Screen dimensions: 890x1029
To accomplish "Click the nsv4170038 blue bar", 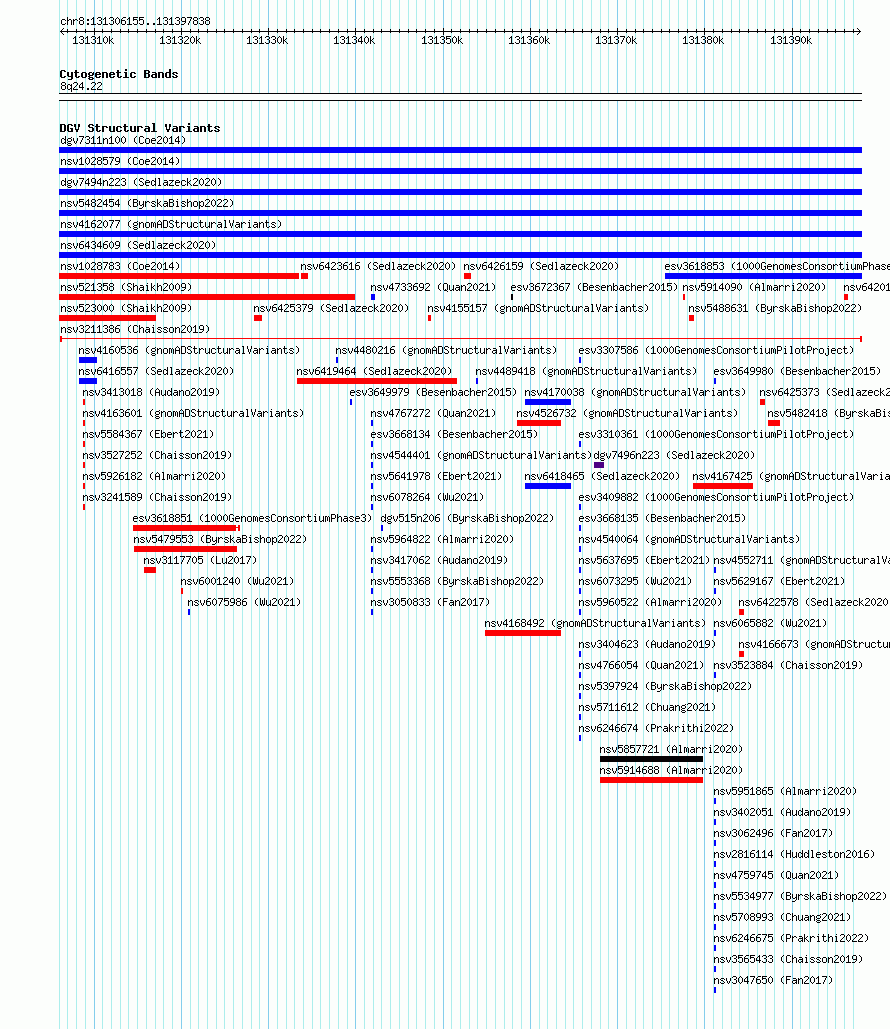I will click(x=548, y=402).
